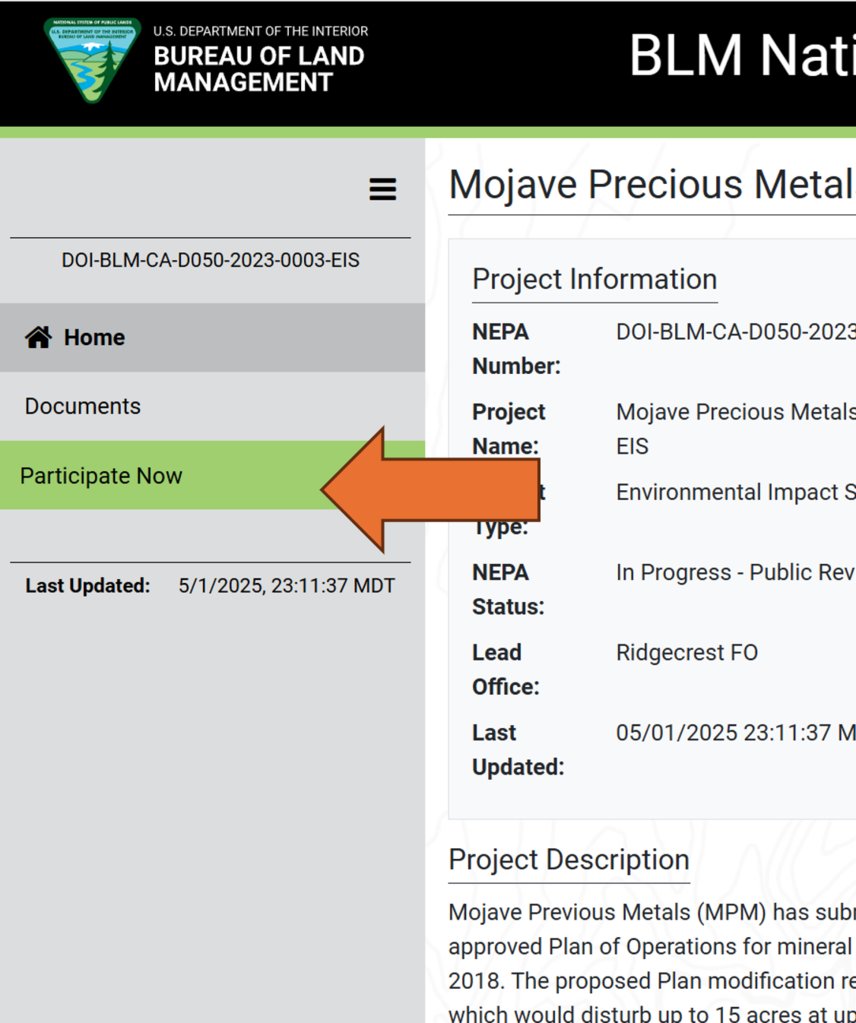
Task: Click the Lead Office label
Action: (506, 669)
